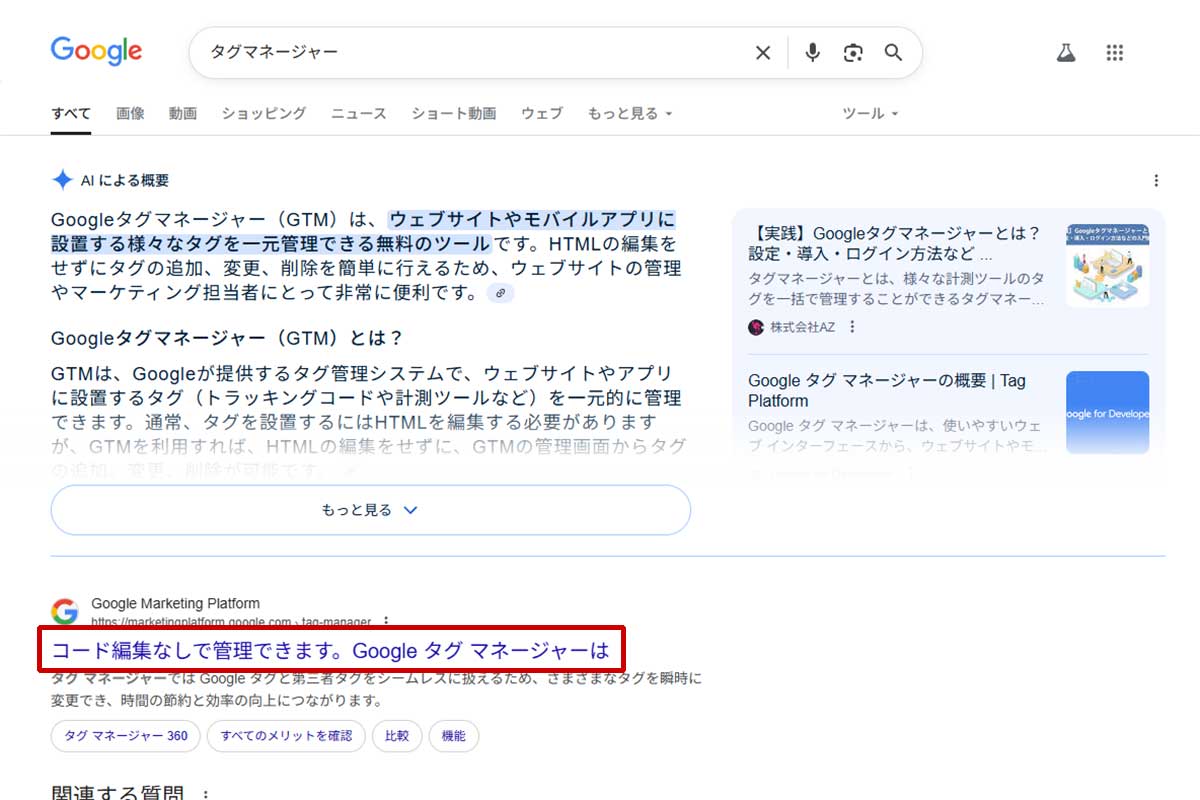Click the タグ マネージャー 360 chip

[x=125, y=736]
